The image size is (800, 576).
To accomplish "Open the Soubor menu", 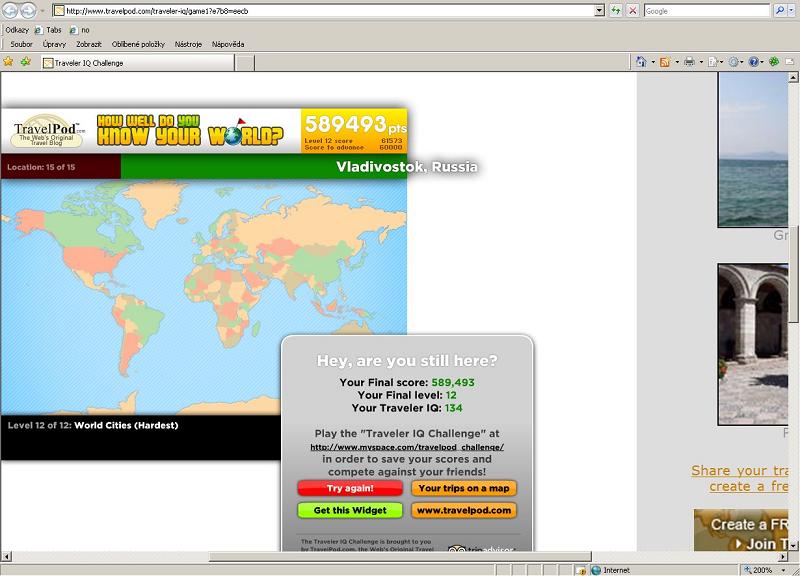I will 21,44.
